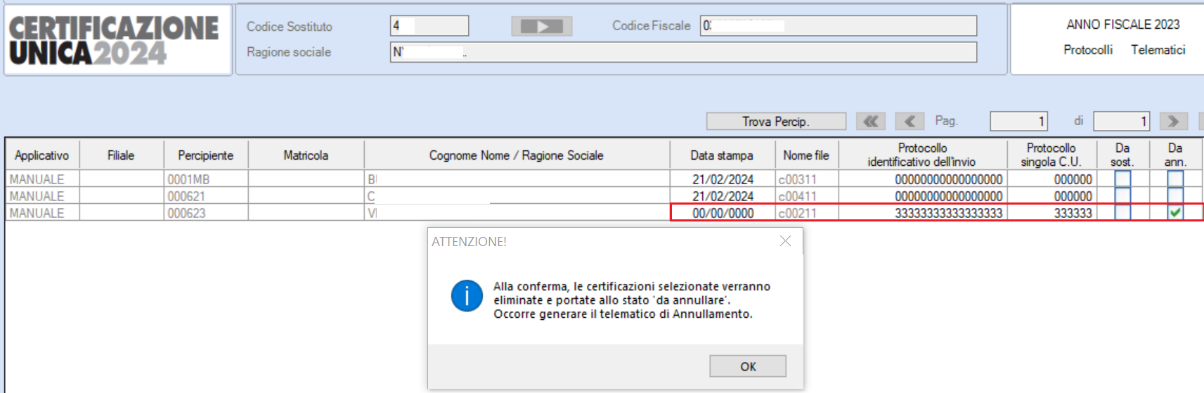The height and width of the screenshot is (393, 1204).
Task: Toggle Da ann. checkbox for percipiente 000621
Action: tap(1175, 196)
